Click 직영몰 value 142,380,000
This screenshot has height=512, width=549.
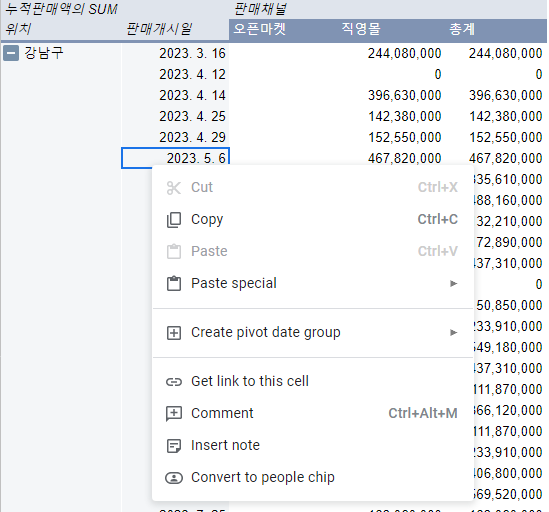click(x=404, y=117)
